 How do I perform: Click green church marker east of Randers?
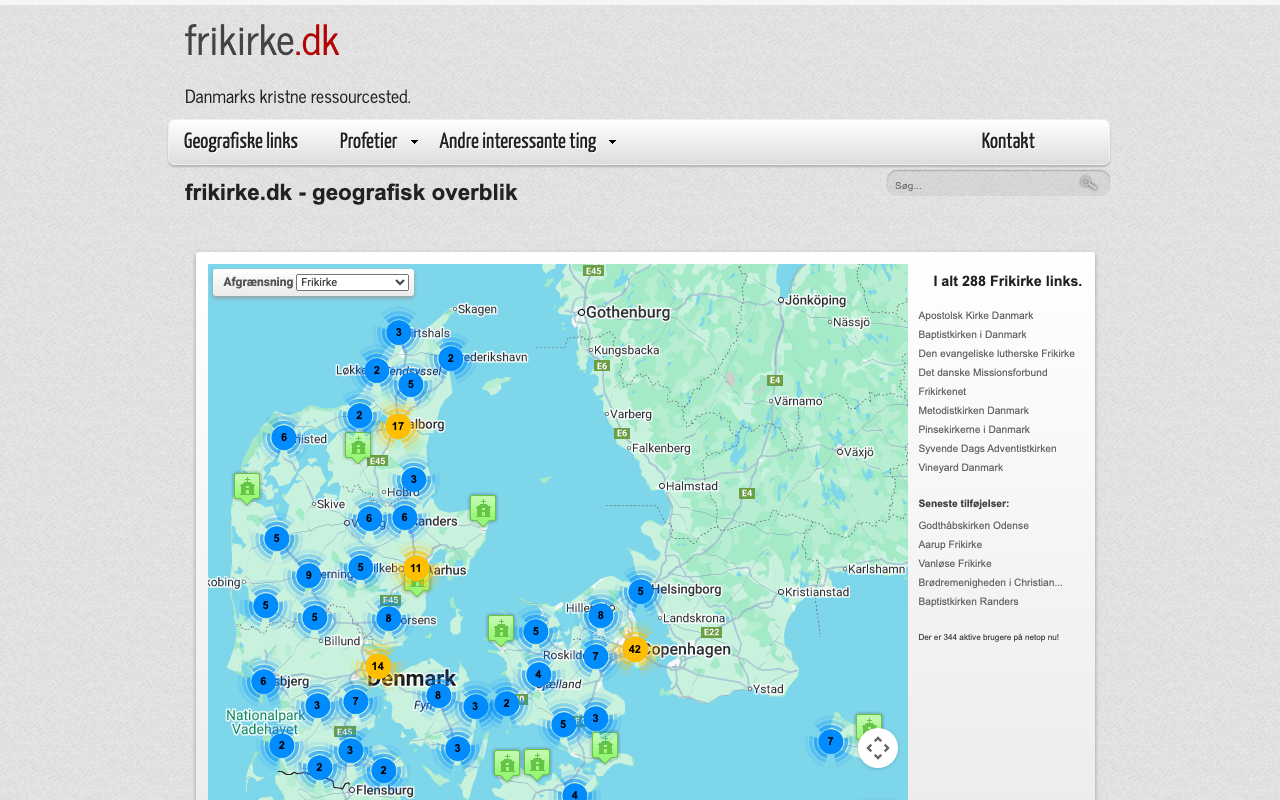coord(483,509)
